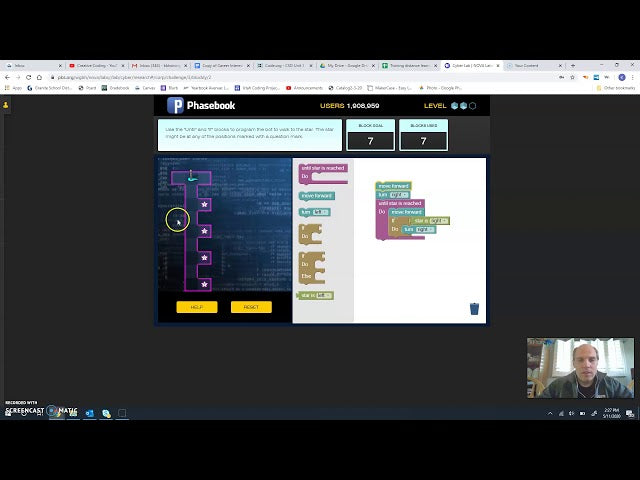
Task: Click the Phasebook logo icon
Action: (x=175, y=106)
